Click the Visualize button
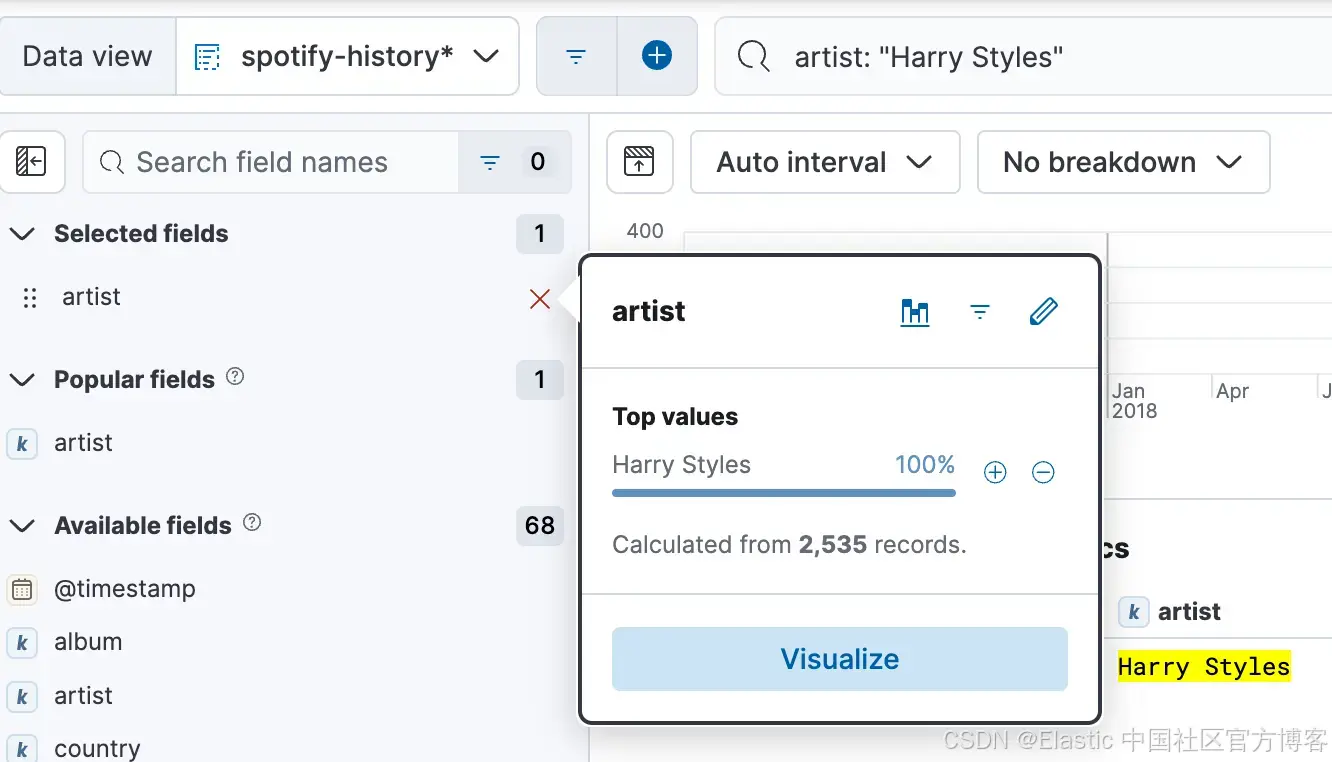 tap(839, 659)
